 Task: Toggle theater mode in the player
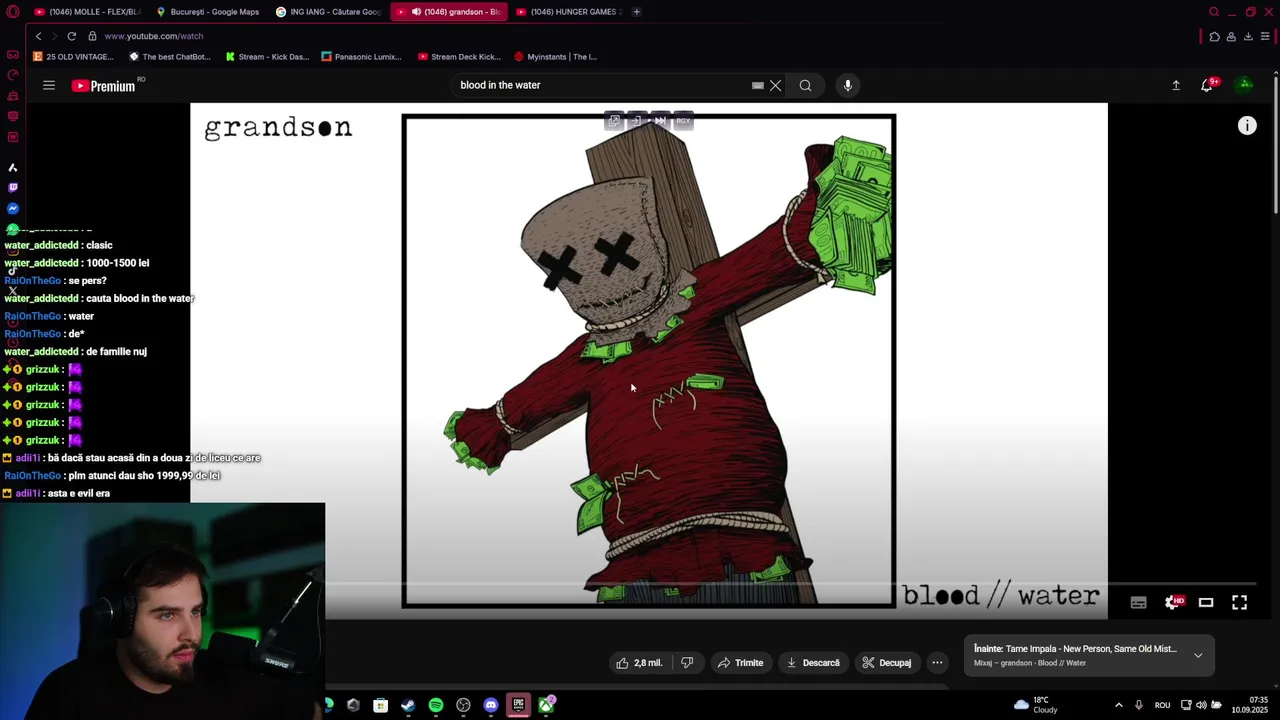point(1206,602)
